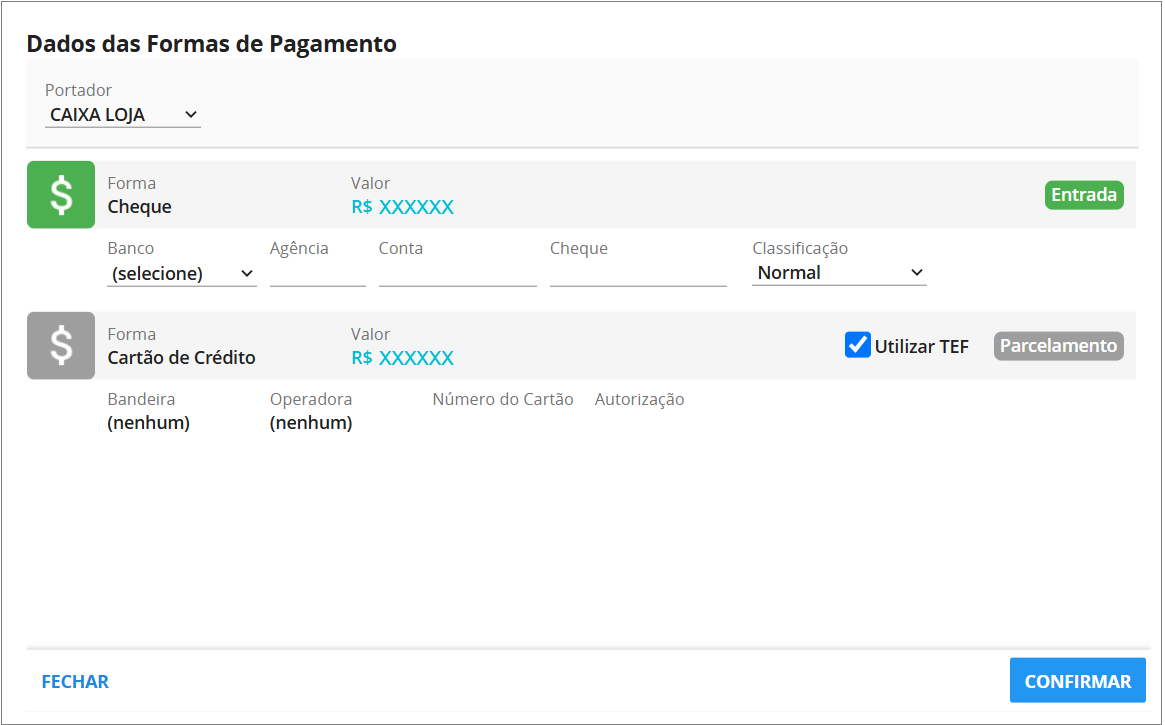Click the gray dollar icon for Cartão de Crédito
This screenshot has height=725, width=1165.
pyautogui.click(x=61, y=346)
